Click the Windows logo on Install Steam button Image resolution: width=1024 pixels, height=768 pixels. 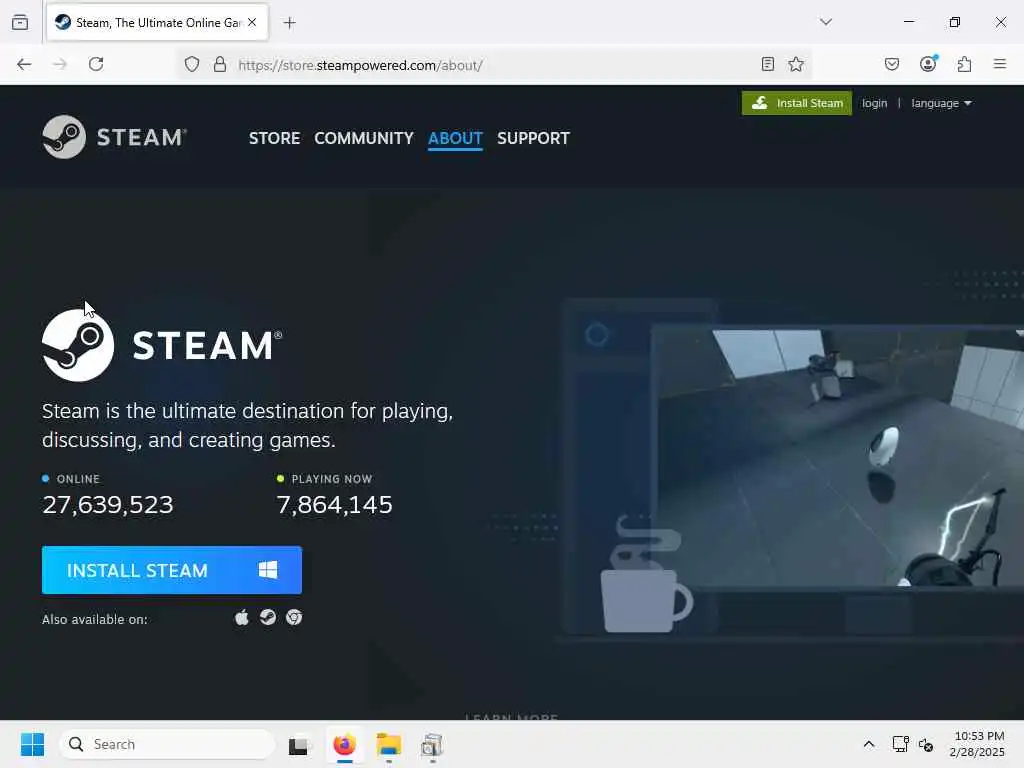tap(268, 570)
